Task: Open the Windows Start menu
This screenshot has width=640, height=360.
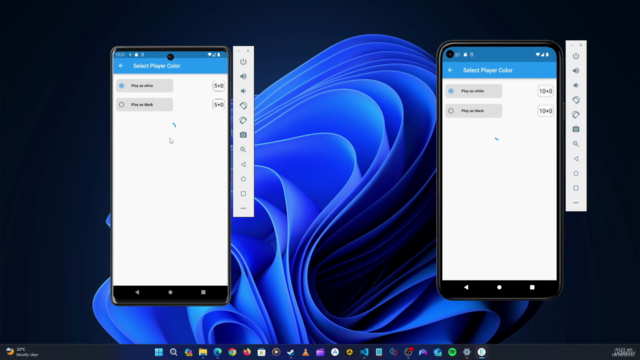Action: 159,352
